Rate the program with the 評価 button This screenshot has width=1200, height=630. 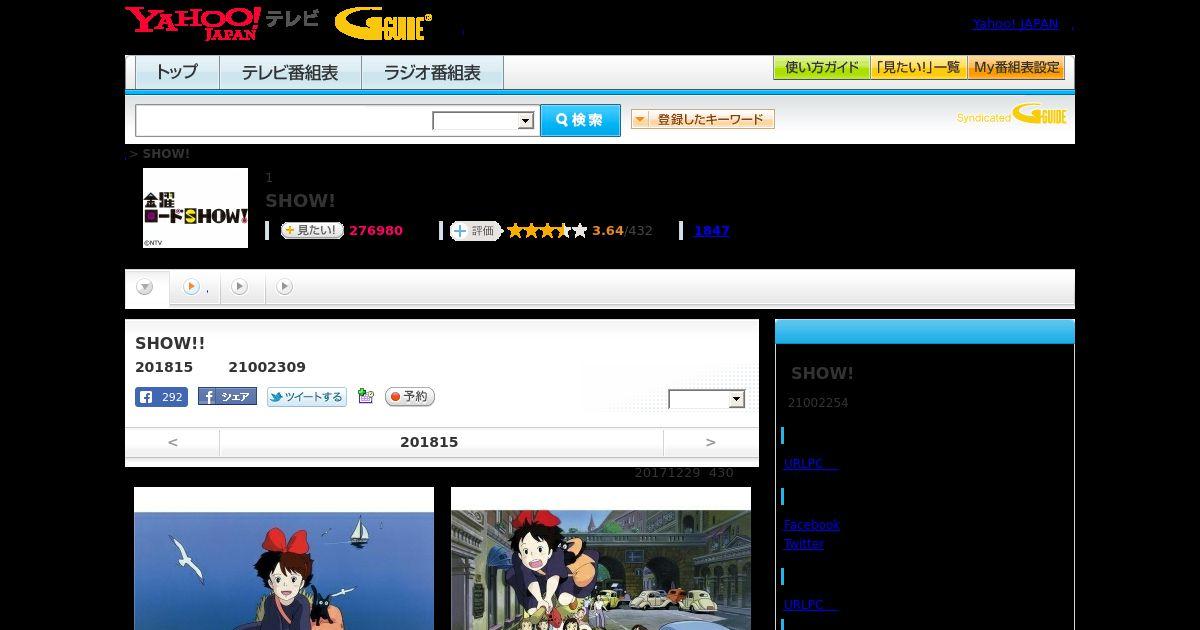tap(475, 231)
